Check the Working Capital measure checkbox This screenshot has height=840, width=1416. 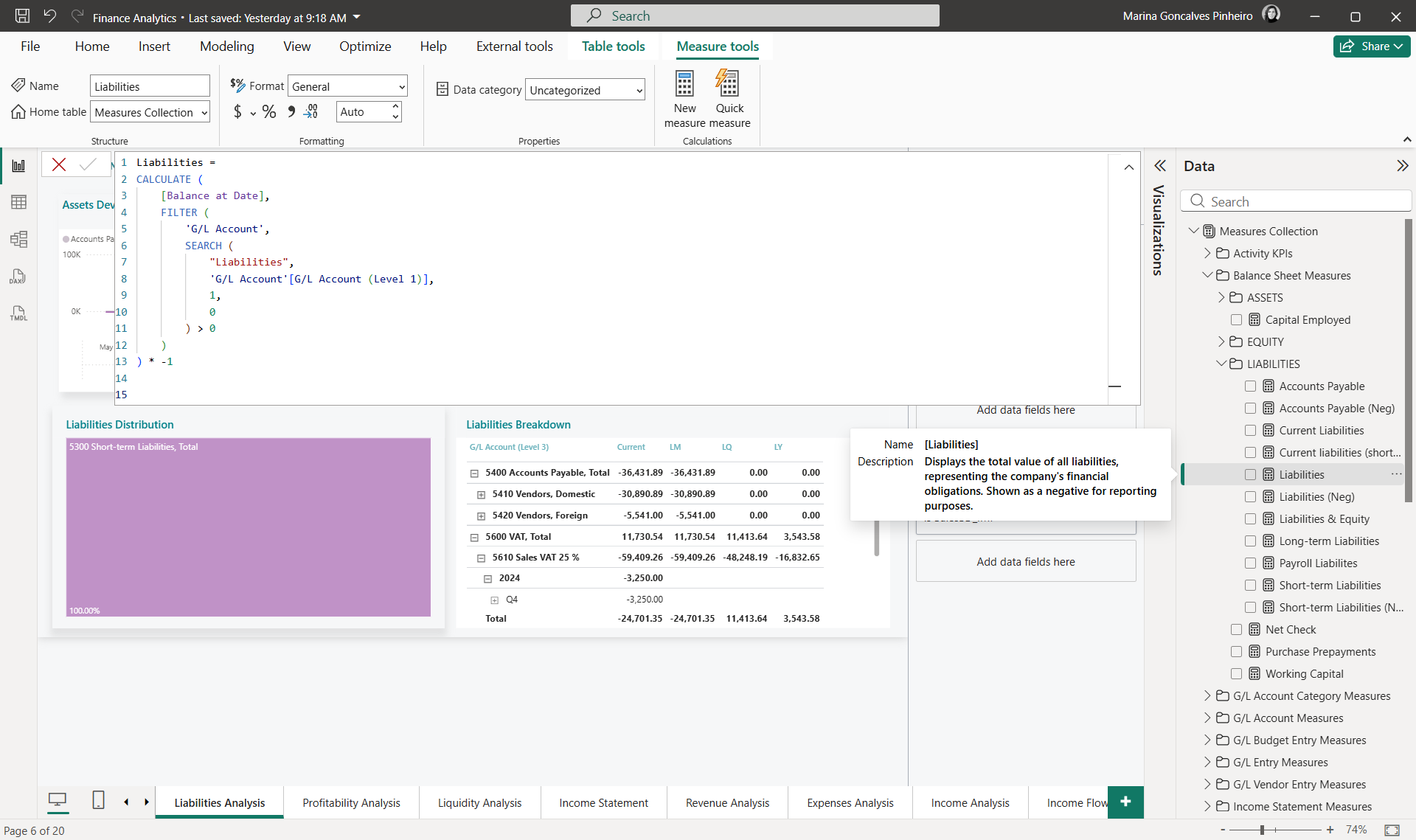pyautogui.click(x=1237, y=674)
